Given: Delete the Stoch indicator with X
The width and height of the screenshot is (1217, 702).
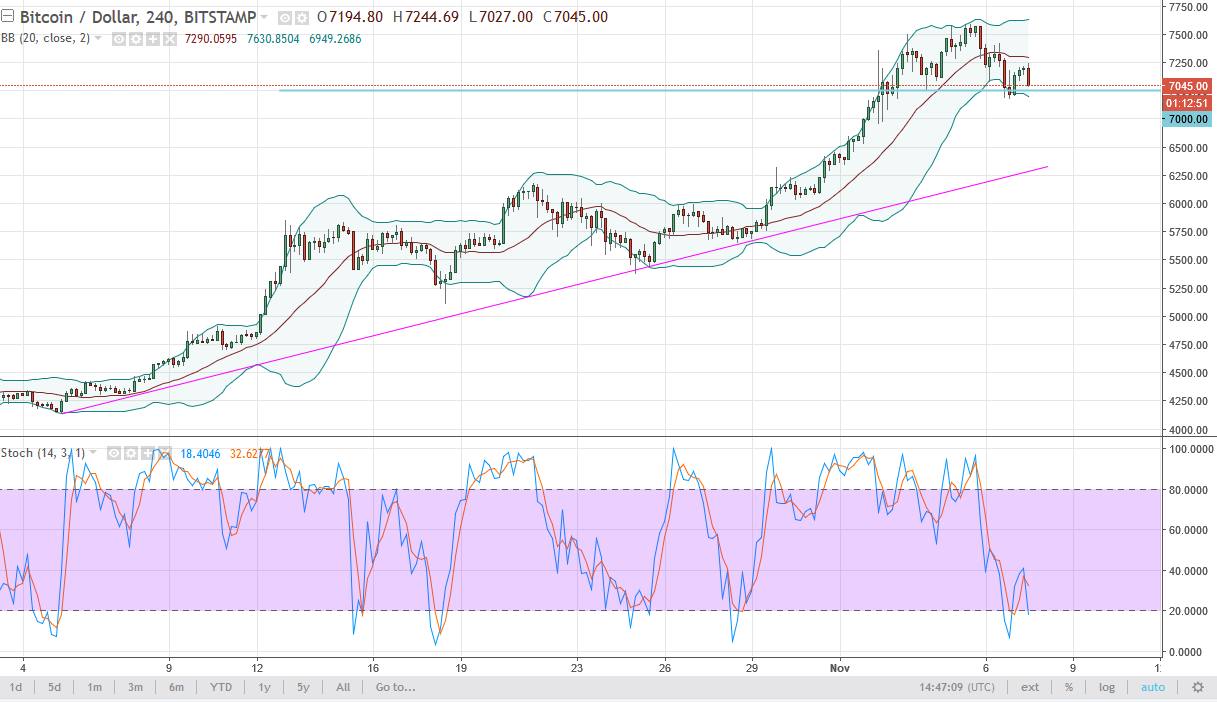Looking at the screenshot, I should pyautogui.click(x=165, y=453).
